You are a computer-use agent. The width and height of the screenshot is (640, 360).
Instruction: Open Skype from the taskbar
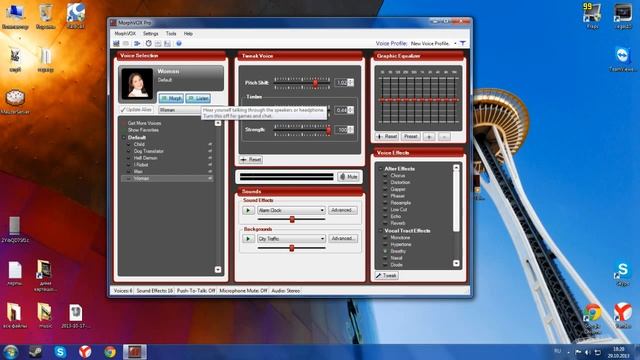click(60, 352)
